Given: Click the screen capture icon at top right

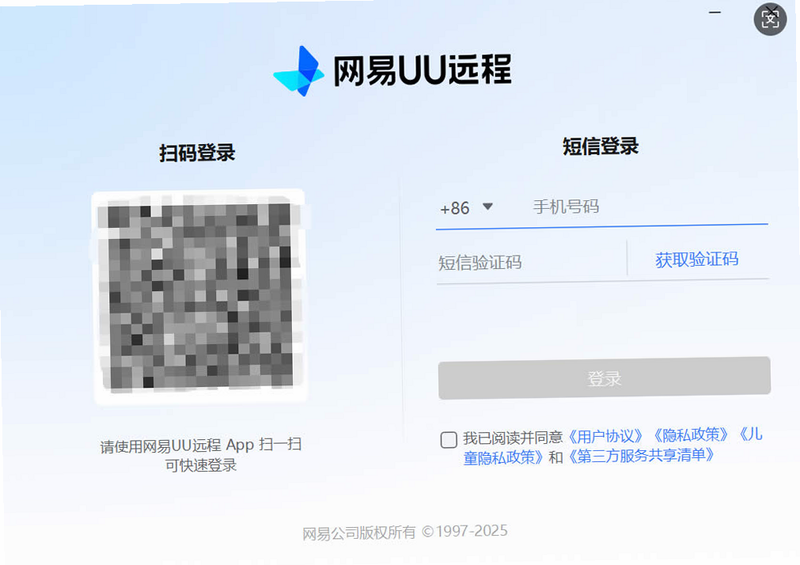Looking at the screenshot, I should tap(770, 19).
